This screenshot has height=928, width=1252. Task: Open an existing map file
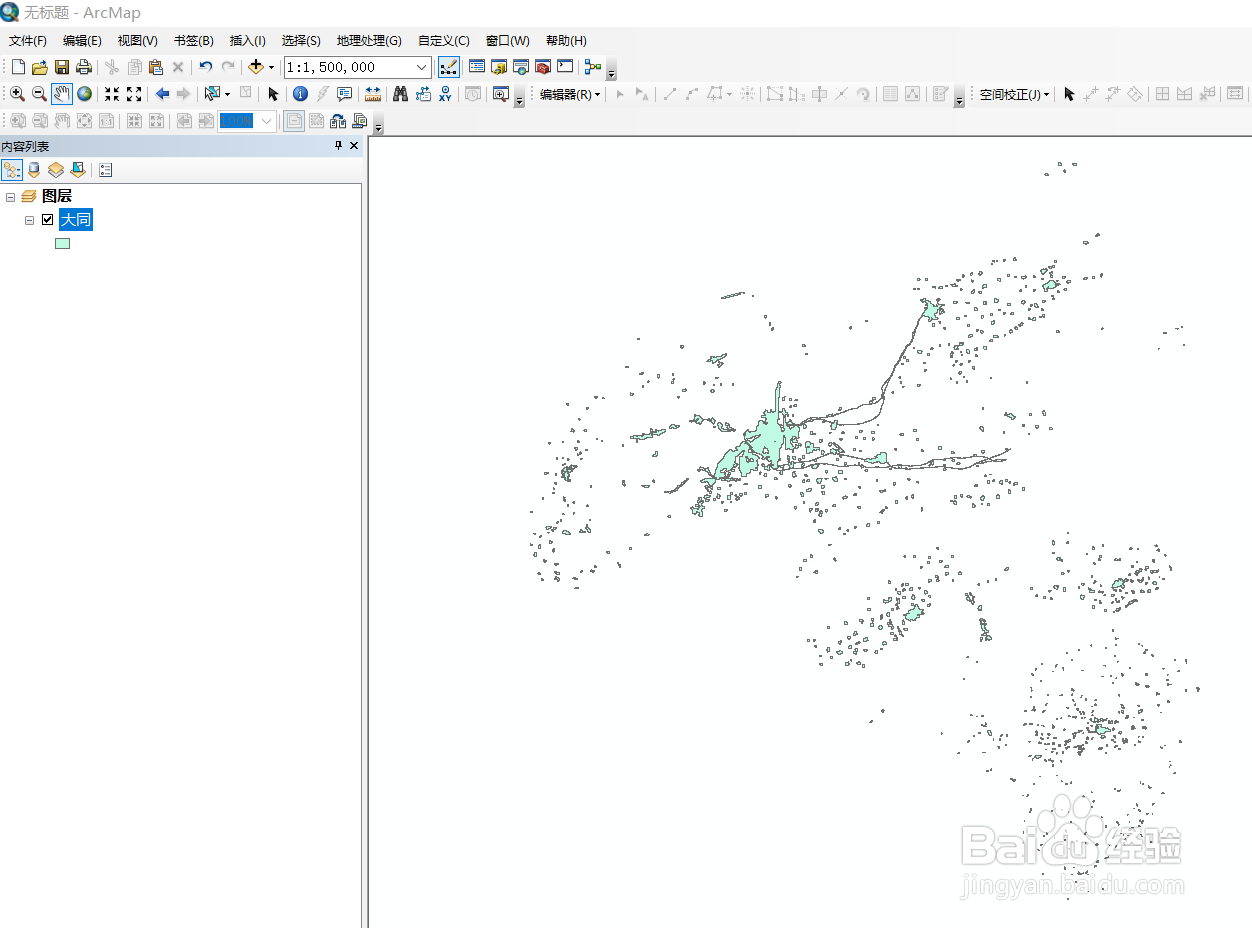pos(40,67)
